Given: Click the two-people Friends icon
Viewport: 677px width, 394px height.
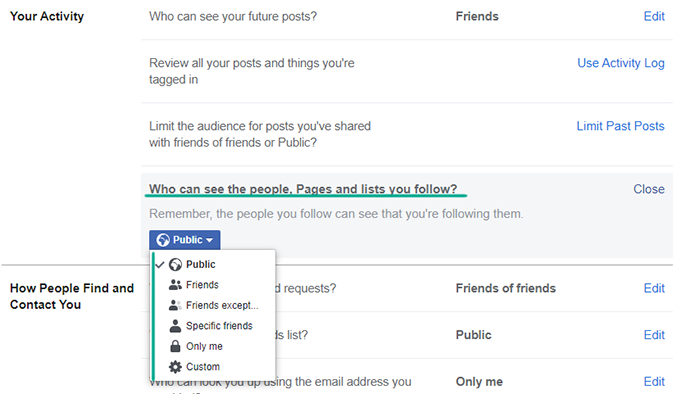Looking at the screenshot, I should (x=175, y=285).
